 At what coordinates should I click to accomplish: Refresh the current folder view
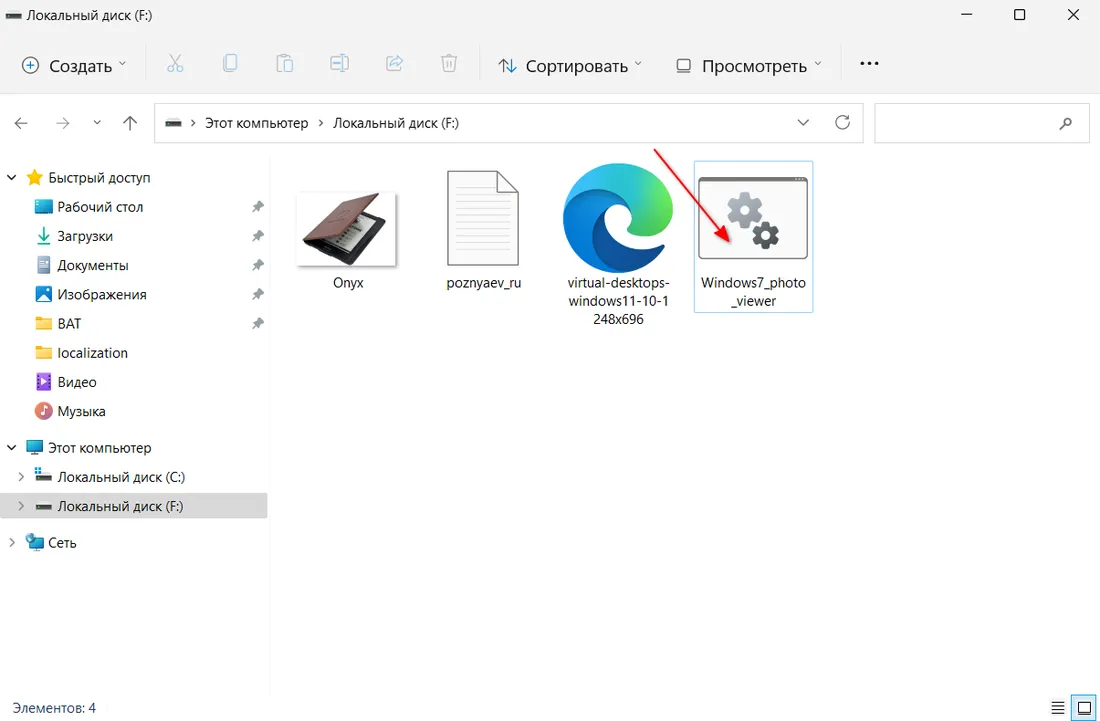[843, 123]
